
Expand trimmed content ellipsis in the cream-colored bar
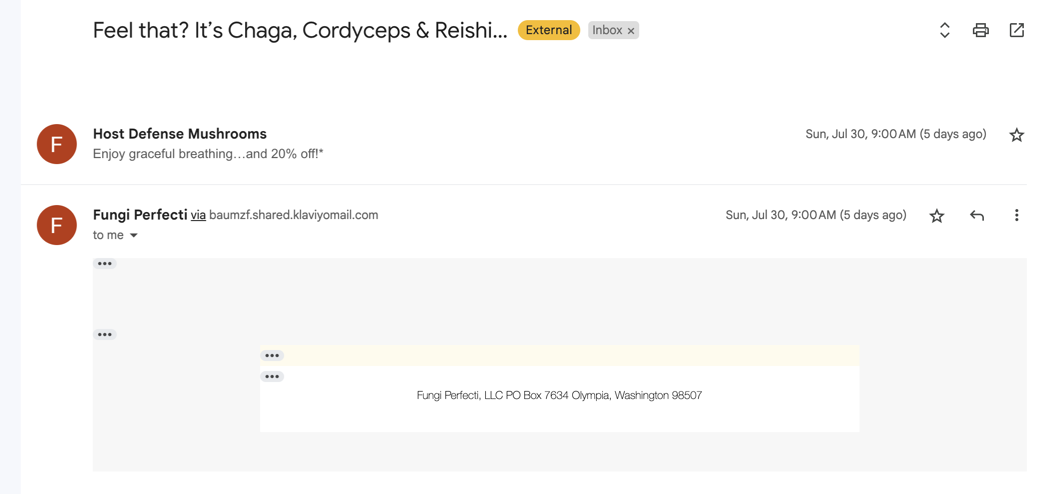tap(272, 355)
